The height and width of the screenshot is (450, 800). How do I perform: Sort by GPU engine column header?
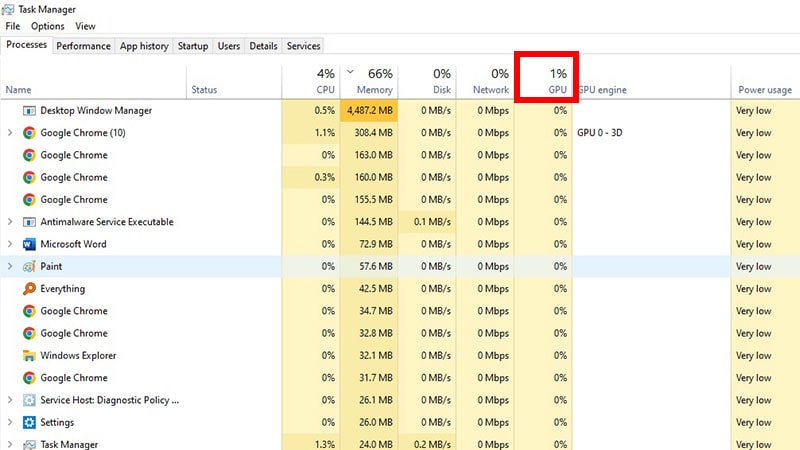coord(652,82)
